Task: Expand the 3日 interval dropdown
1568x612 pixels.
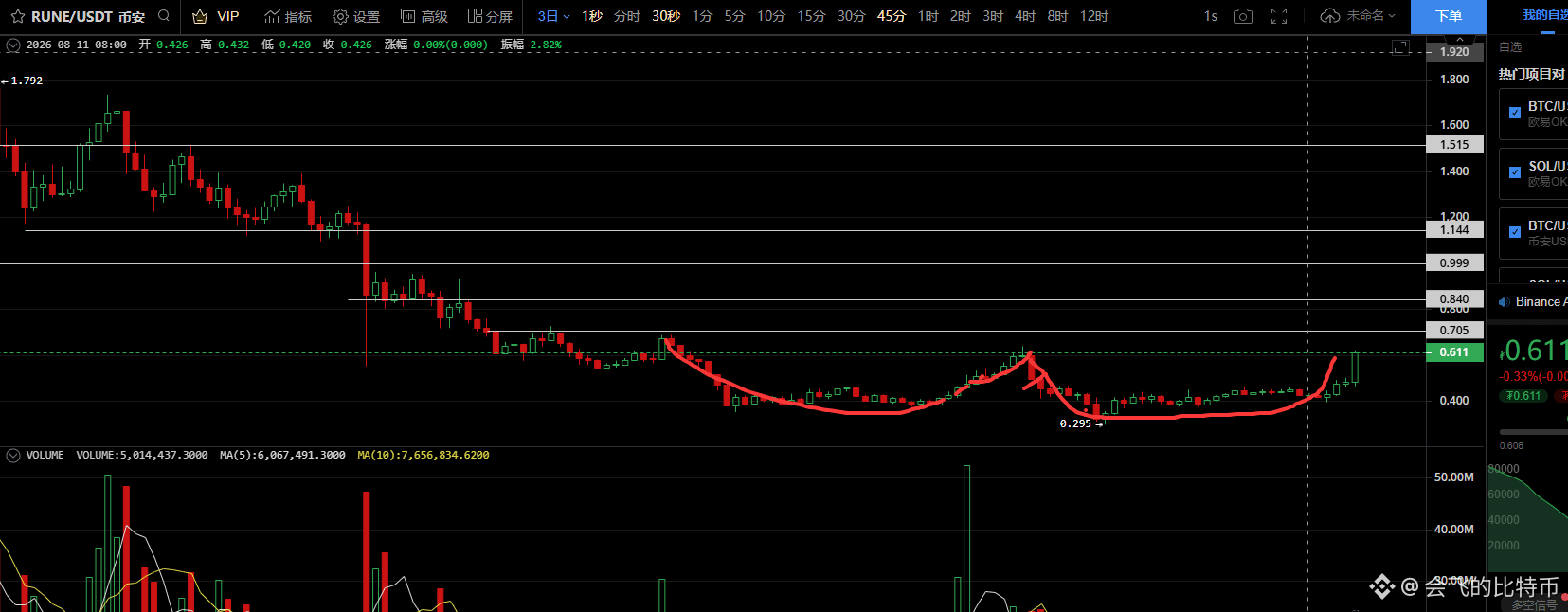Action: pyautogui.click(x=553, y=16)
